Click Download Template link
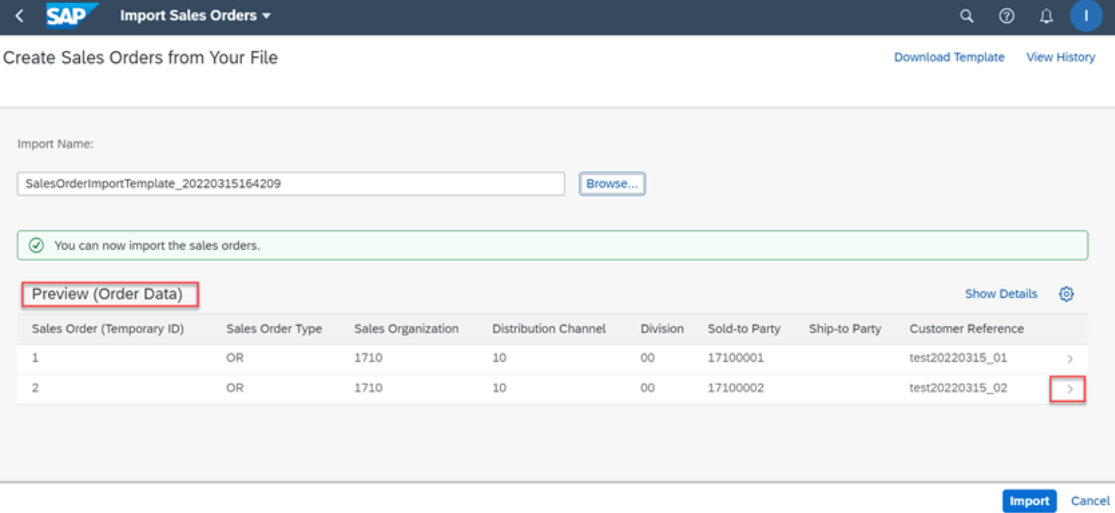Viewport: 1115px width, 513px height. [x=949, y=57]
